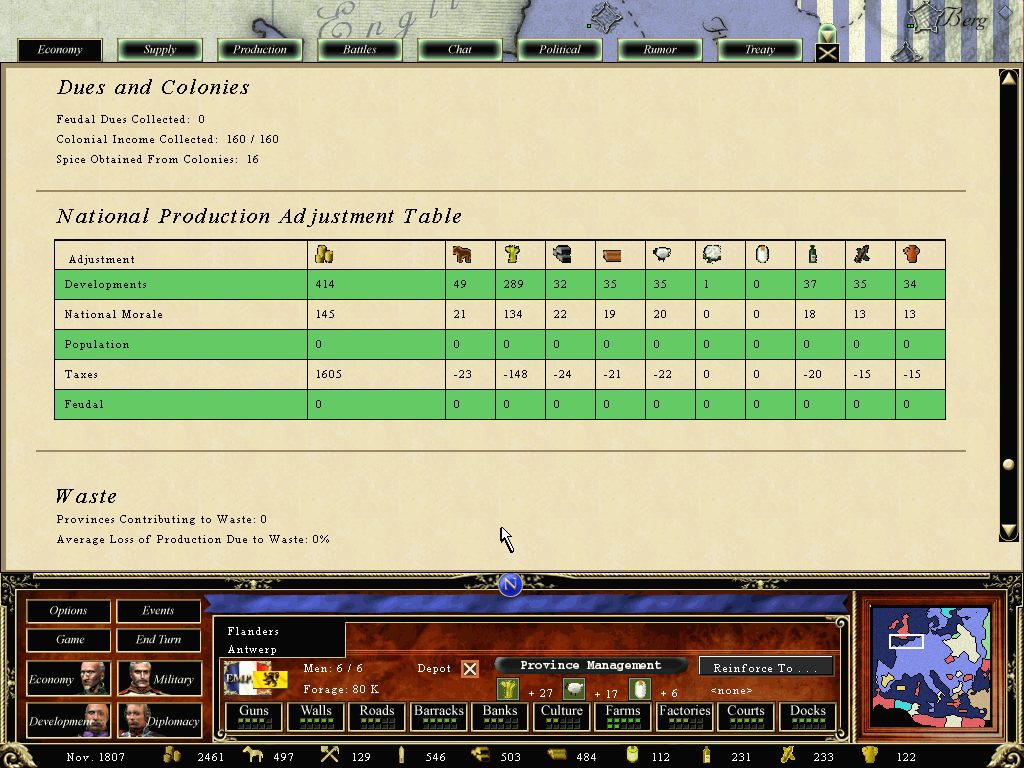This screenshot has height=768, width=1024.
Task: Click End Turn button
Action: click(158, 639)
